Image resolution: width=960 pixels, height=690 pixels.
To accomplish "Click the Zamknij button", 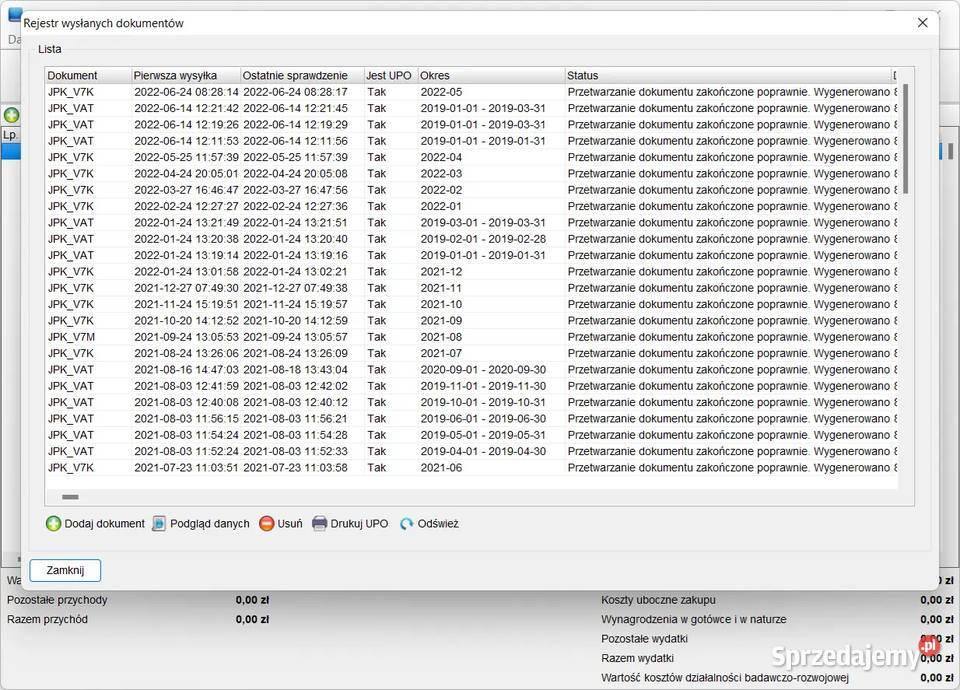I will click(x=65, y=570).
